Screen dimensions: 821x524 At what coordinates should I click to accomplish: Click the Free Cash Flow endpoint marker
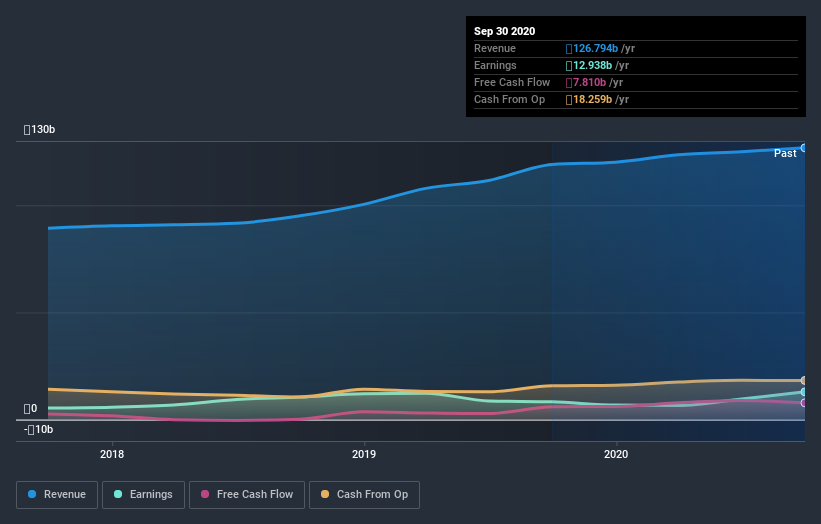click(x=804, y=403)
